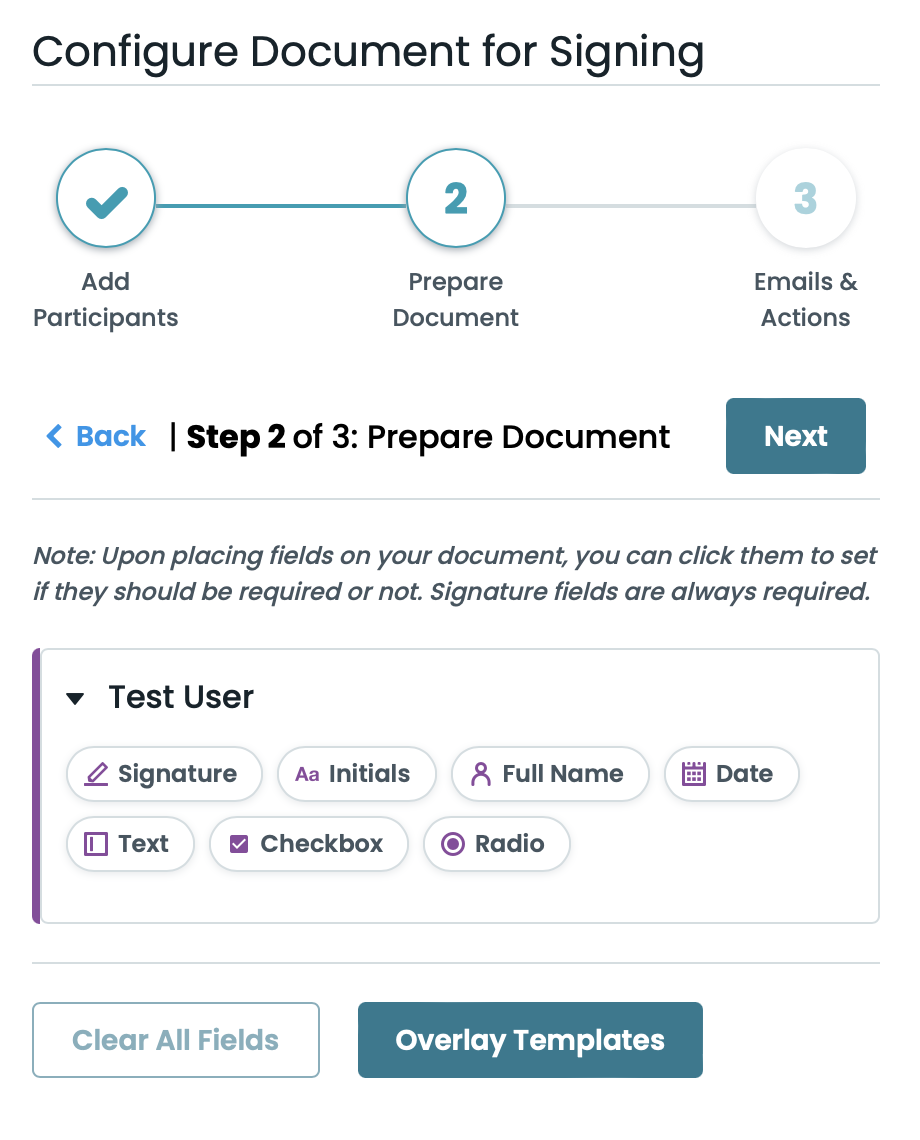
Task: Go Back to previous step
Action: coord(110,436)
